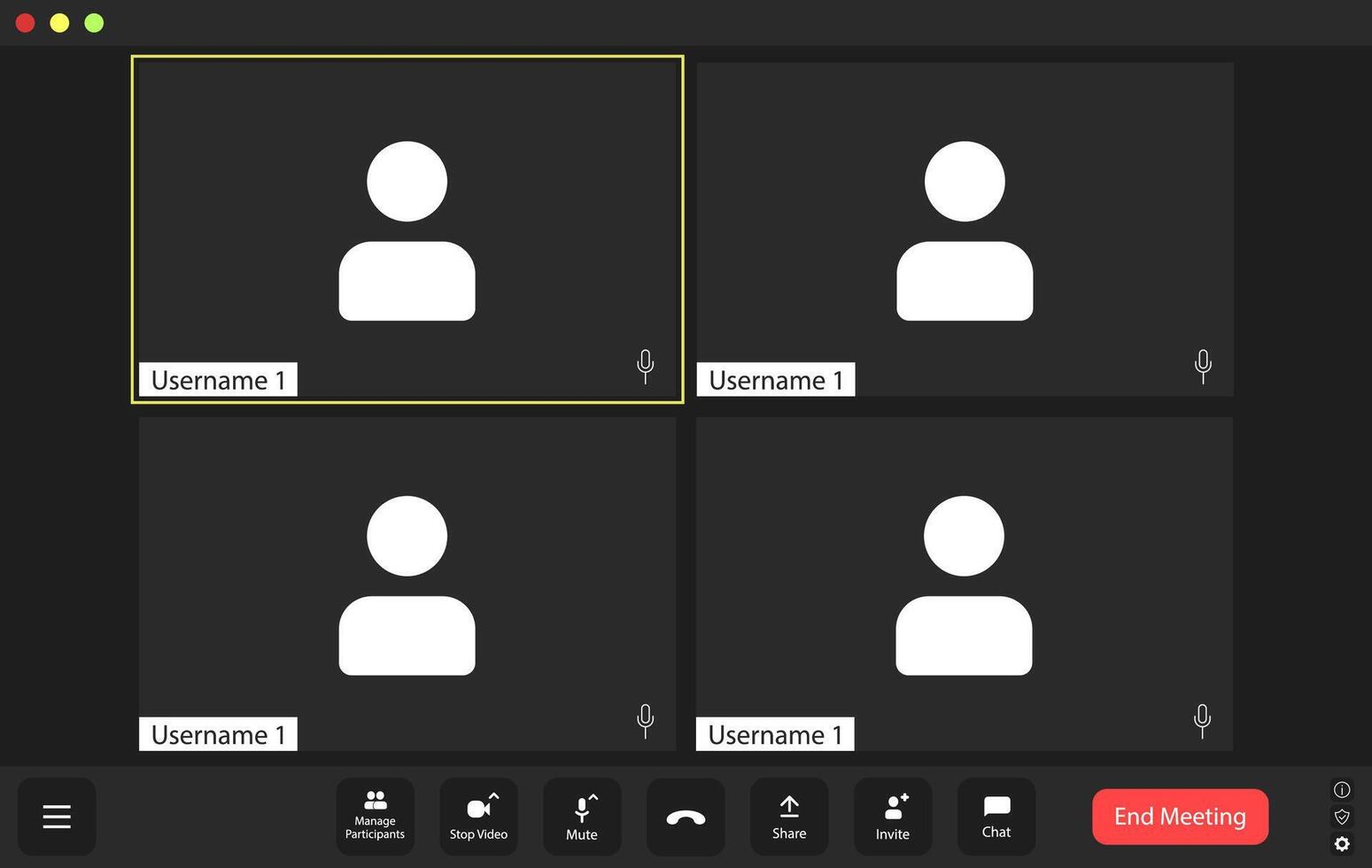Maximize the window with the green button
This screenshot has width=1372, height=868.
click(94, 23)
